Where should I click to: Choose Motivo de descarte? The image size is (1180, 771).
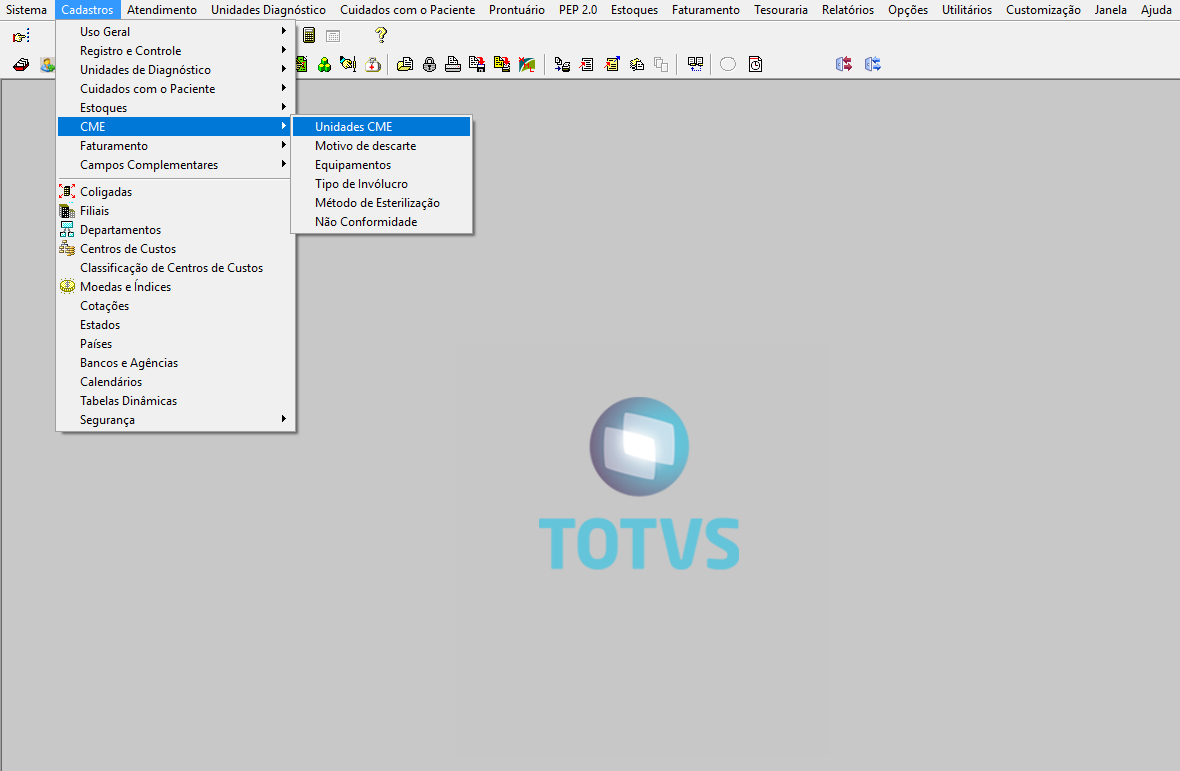[x=382, y=146]
